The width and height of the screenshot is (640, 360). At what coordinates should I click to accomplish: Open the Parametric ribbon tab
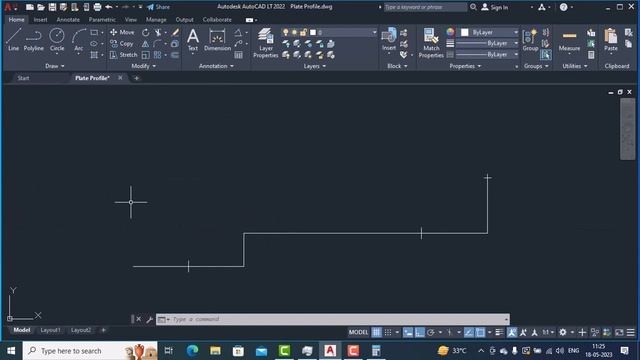[x=102, y=20]
